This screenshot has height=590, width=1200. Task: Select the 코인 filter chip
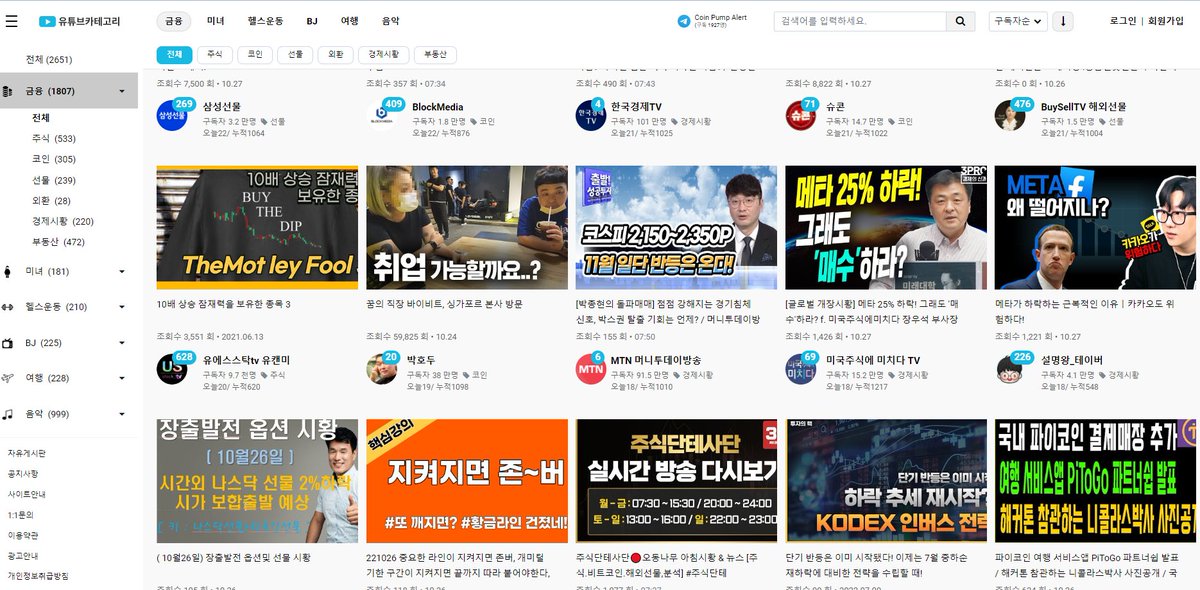pos(255,55)
